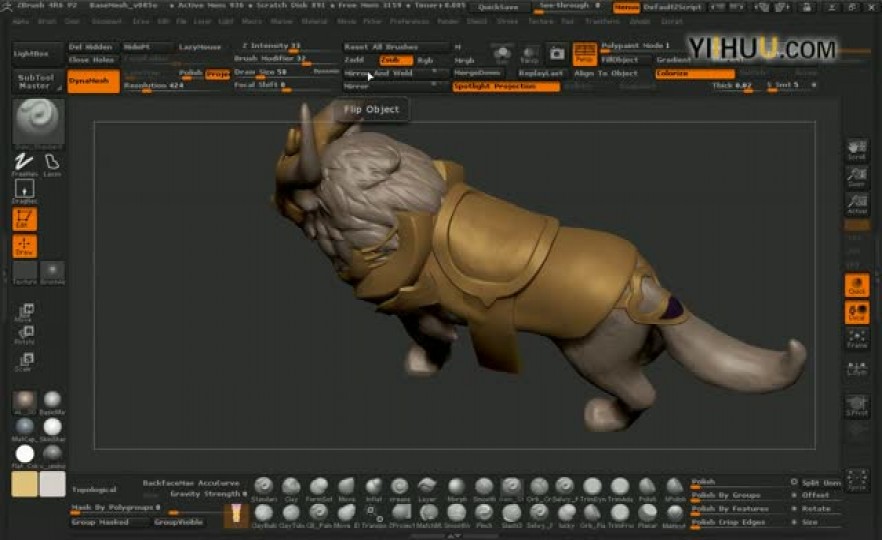Image resolution: width=882 pixels, height=540 pixels.
Task: Click the camera snapshot icon
Action: coord(557,53)
